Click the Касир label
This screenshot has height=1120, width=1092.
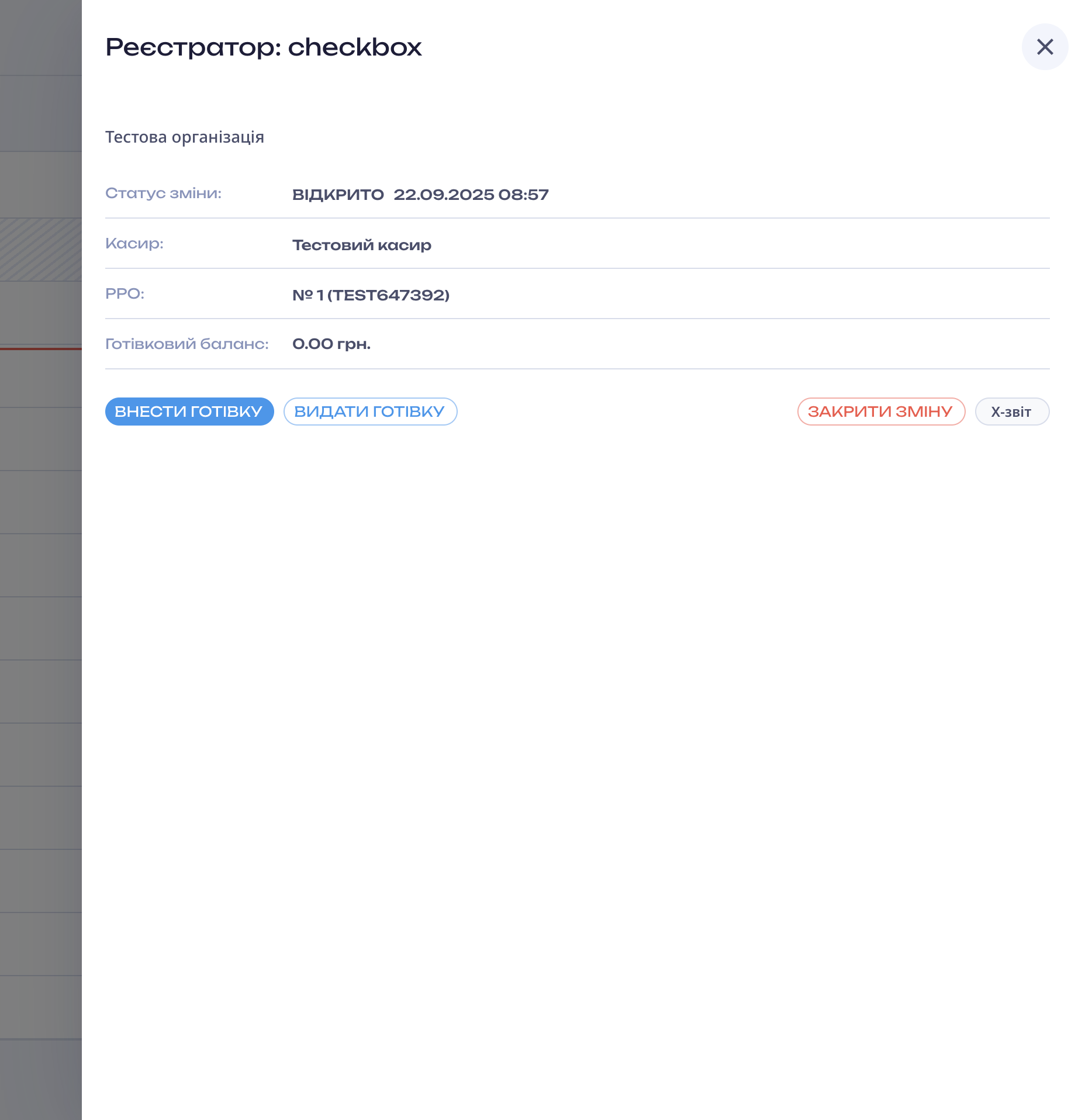tap(134, 244)
